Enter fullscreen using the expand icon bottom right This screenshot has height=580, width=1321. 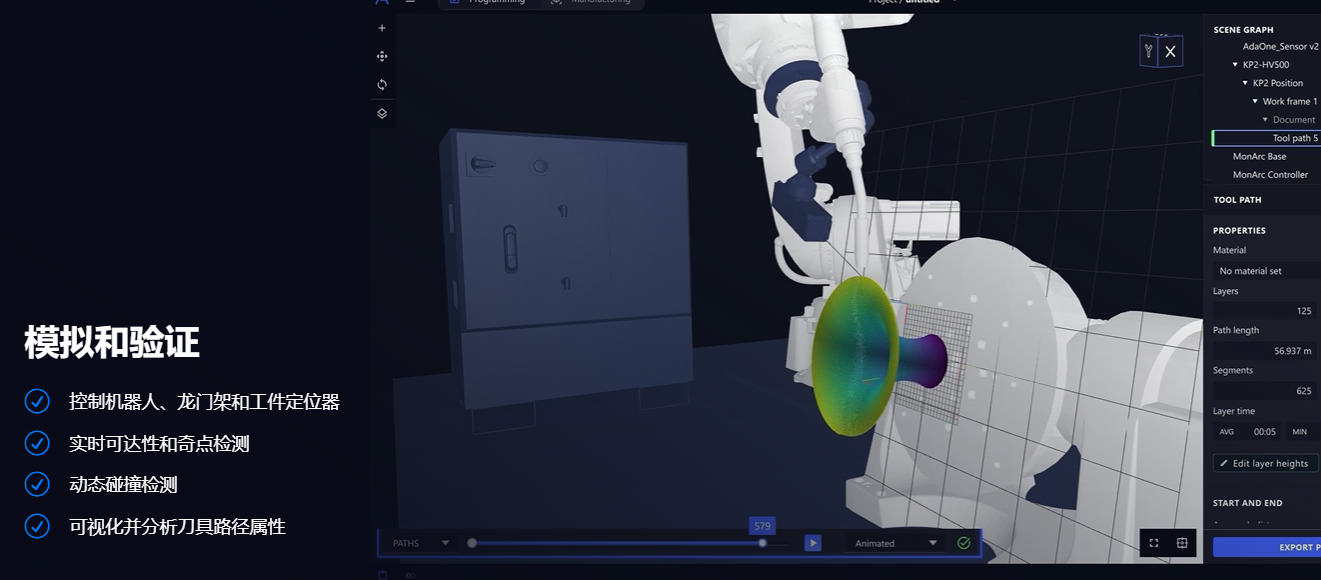[x=1154, y=542]
